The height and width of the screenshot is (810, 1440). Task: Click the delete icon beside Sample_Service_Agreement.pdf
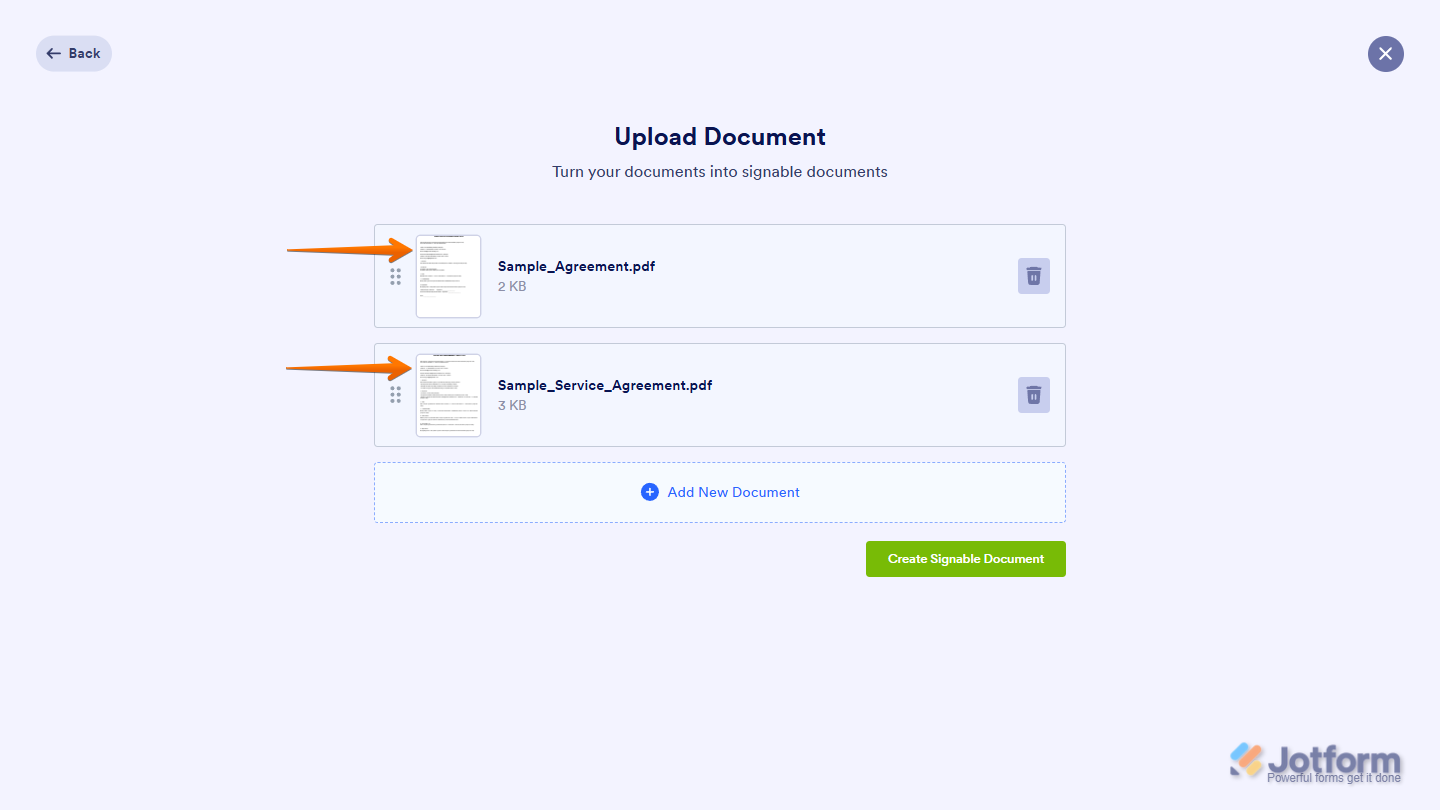coord(1033,395)
